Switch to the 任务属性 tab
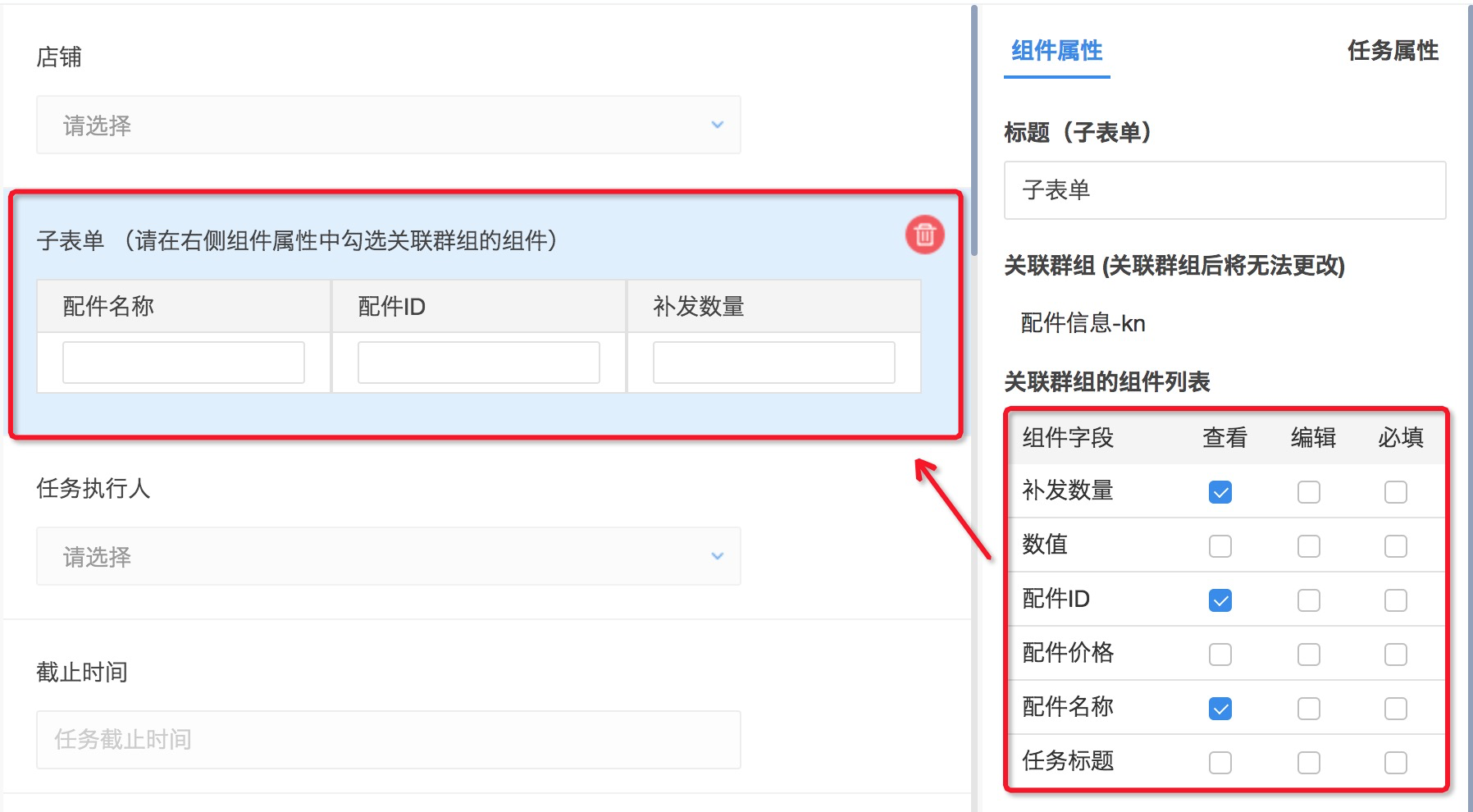 pos(1392,51)
